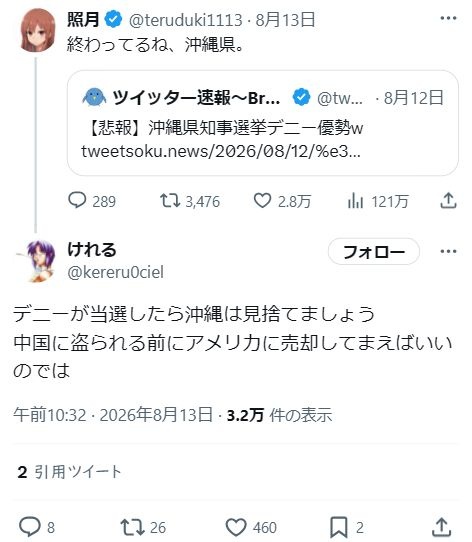This screenshot has height=542, width=472.
Task: Open more options menu on 照月's tweet
Action: 448,18
